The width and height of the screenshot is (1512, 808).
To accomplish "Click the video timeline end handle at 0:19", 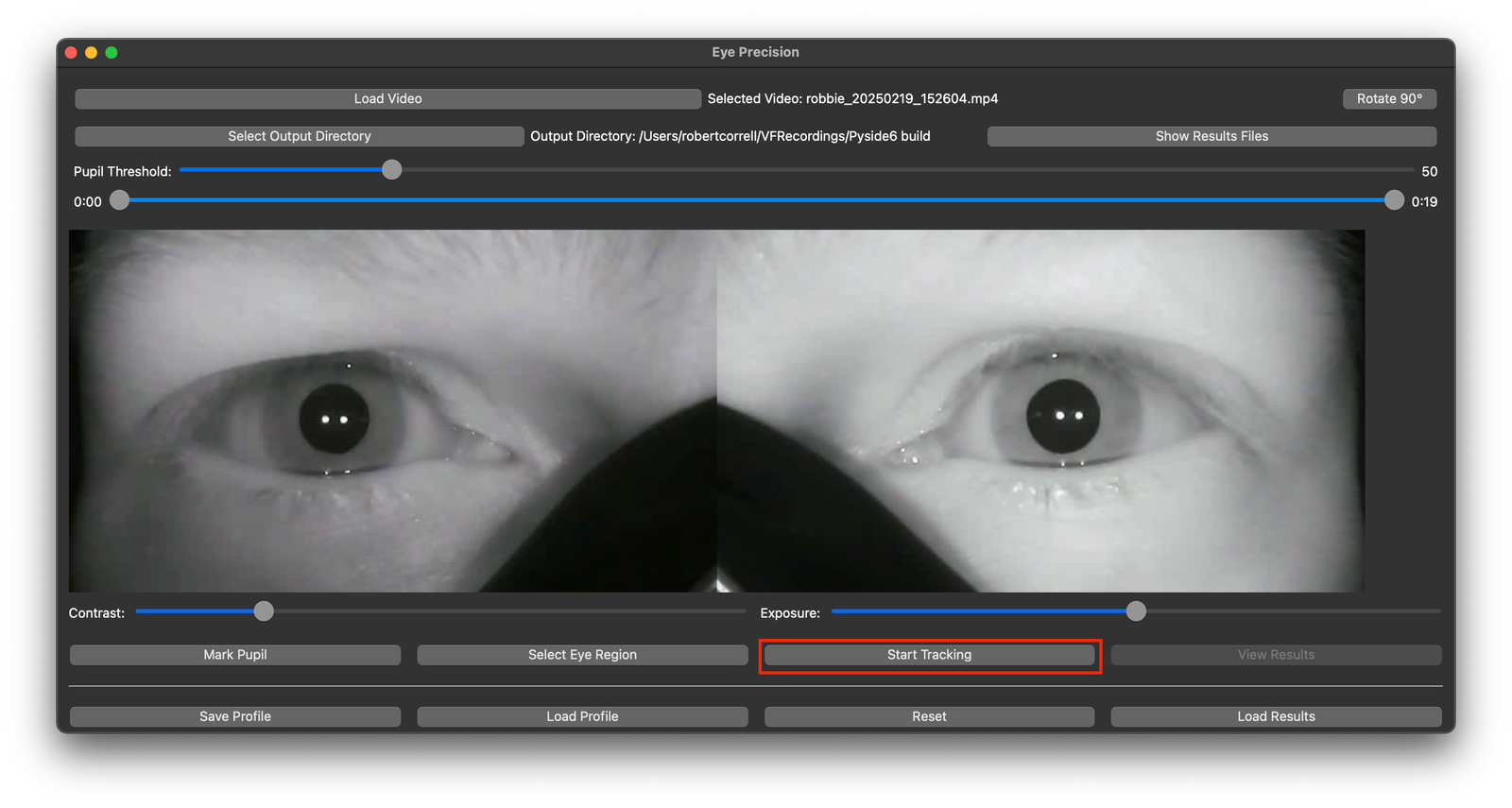I will pyautogui.click(x=1394, y=200).
